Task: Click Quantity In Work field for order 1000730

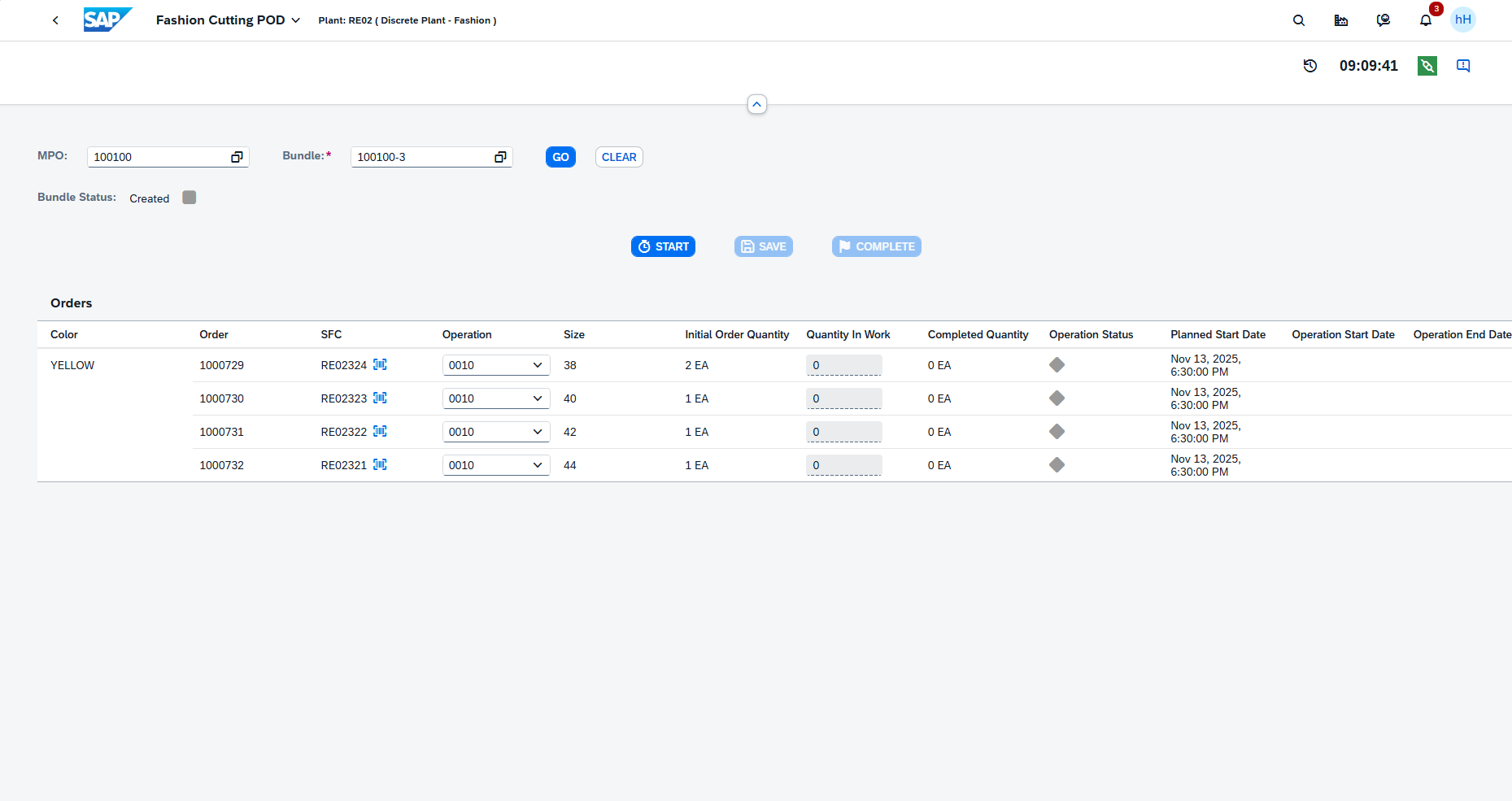Action: click(x=843, y=398)
